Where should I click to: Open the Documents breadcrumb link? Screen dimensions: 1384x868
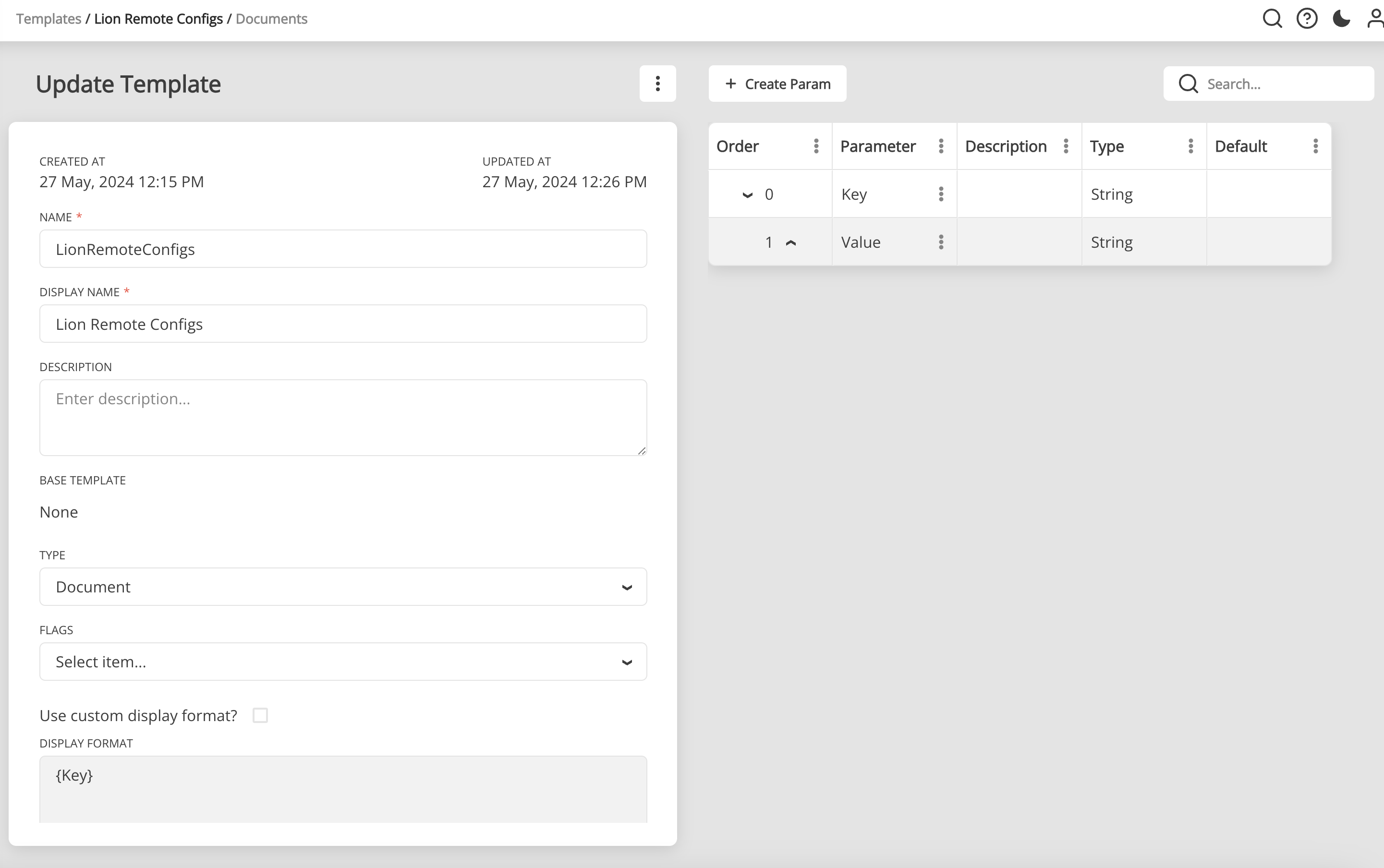click(271, 19)
